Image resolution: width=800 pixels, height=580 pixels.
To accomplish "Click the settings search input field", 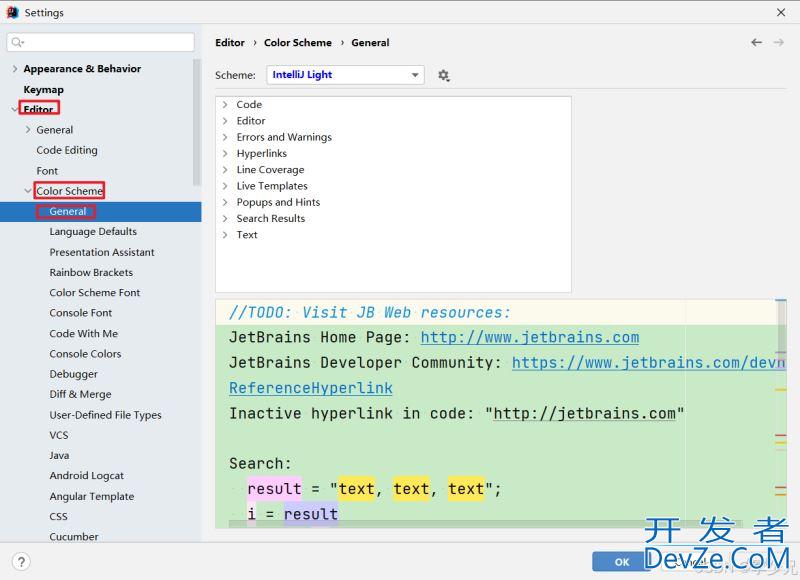I will click(101, 42).
